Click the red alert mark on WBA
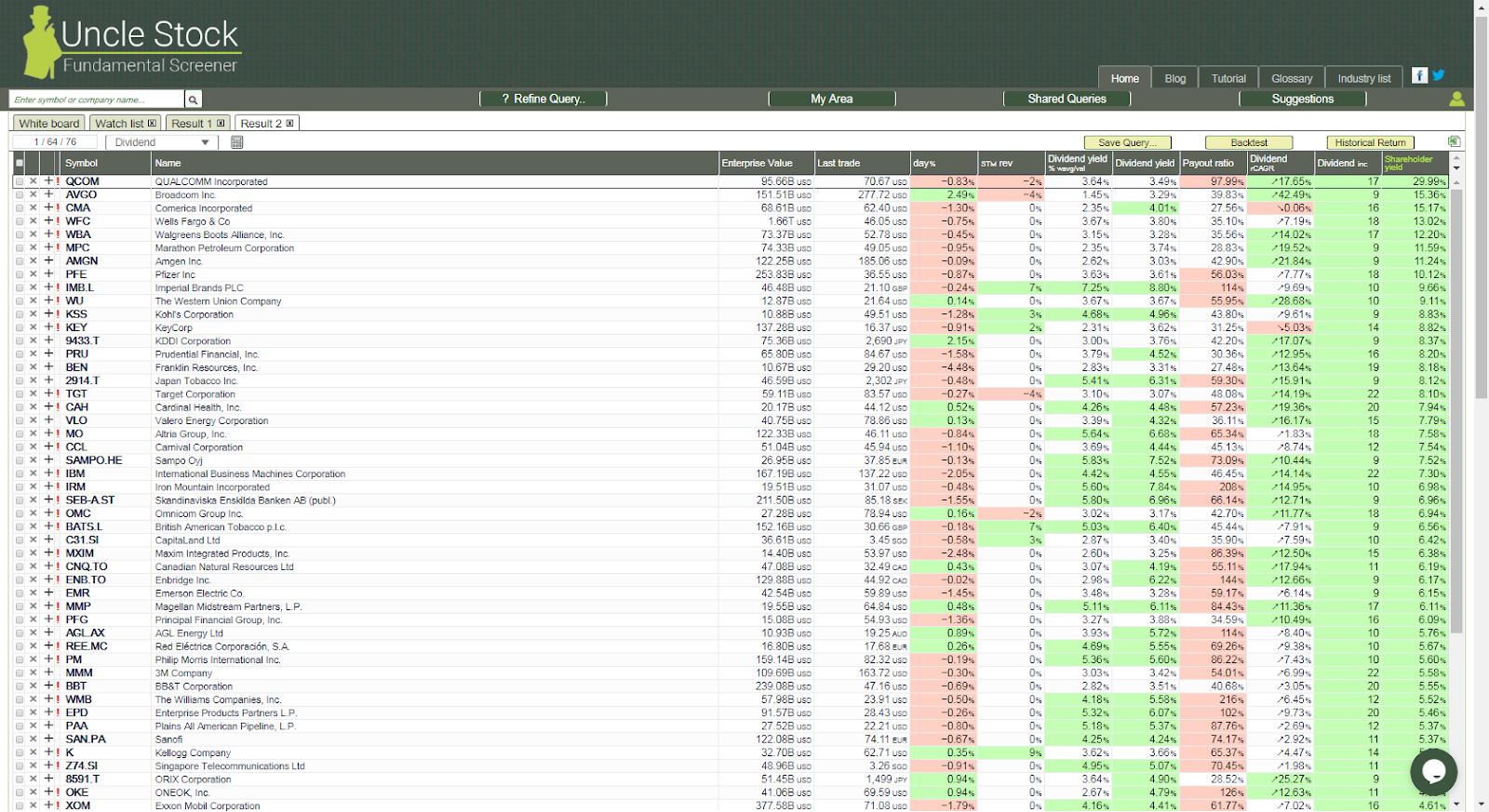 coord(58,234)
